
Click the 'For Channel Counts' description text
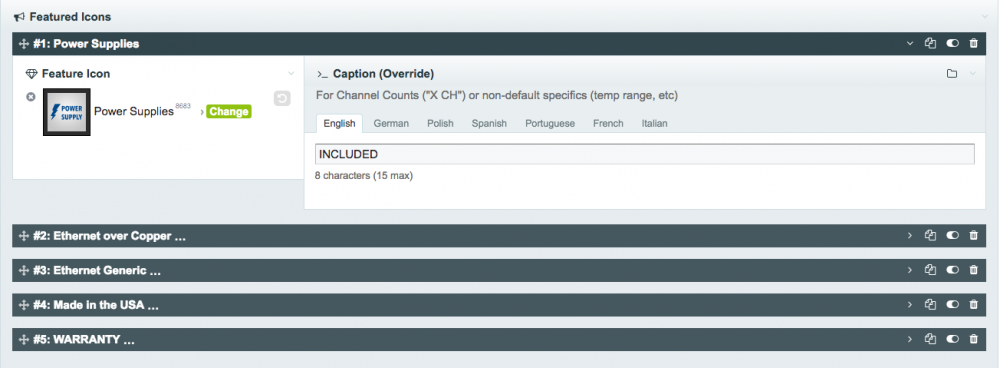[x=497, y=96]
